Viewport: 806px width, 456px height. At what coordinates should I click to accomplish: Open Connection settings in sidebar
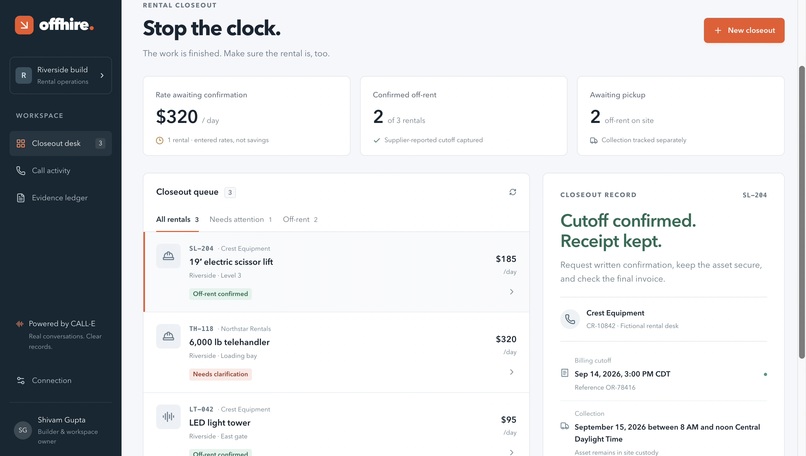pyautogui.click(x=61, y=380)
